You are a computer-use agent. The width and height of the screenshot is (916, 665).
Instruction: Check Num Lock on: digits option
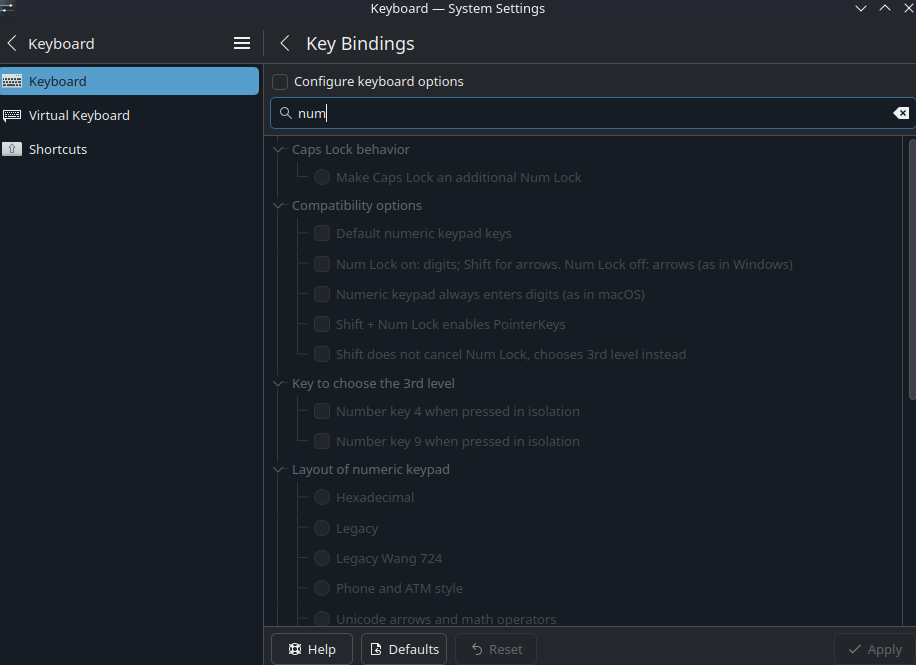(322, 264)
